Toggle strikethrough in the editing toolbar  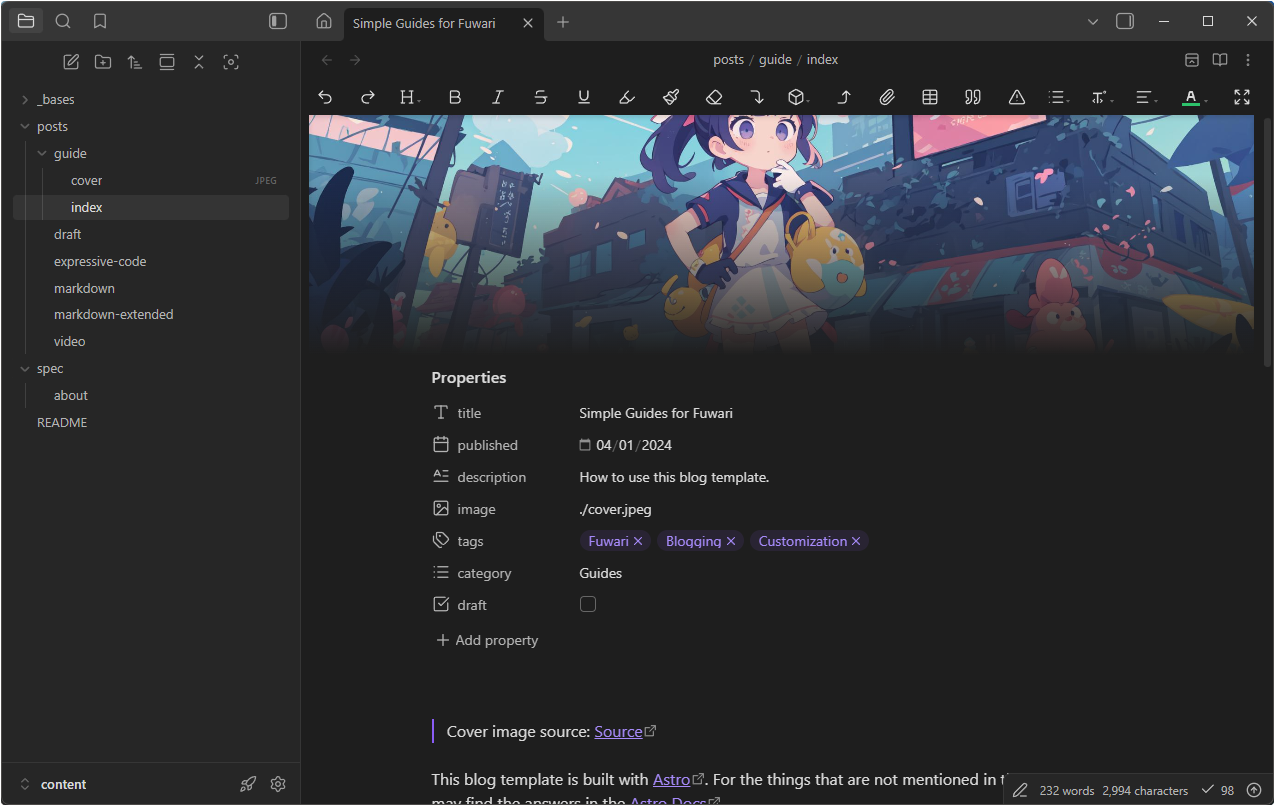[540, 97]
